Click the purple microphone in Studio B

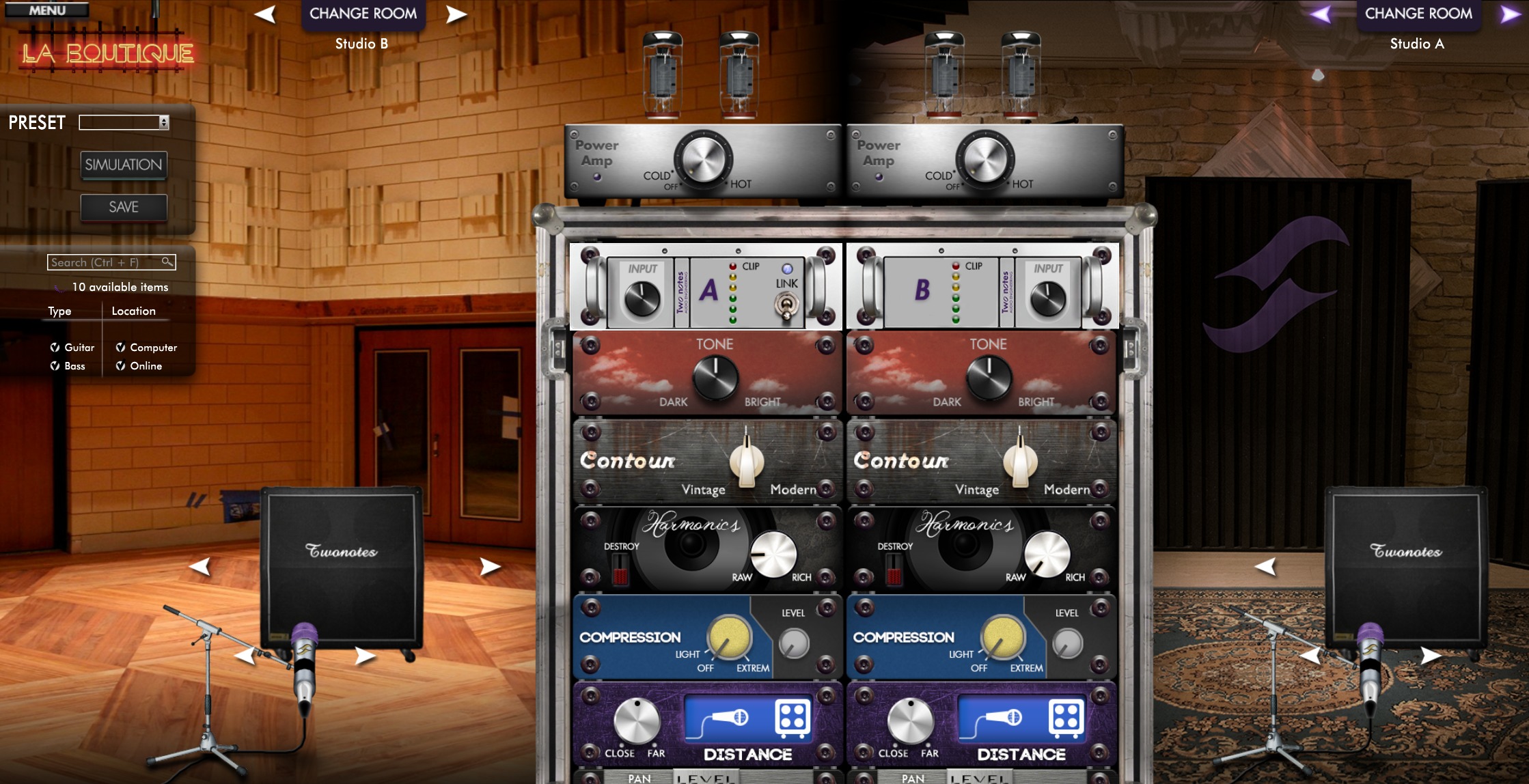304,669
